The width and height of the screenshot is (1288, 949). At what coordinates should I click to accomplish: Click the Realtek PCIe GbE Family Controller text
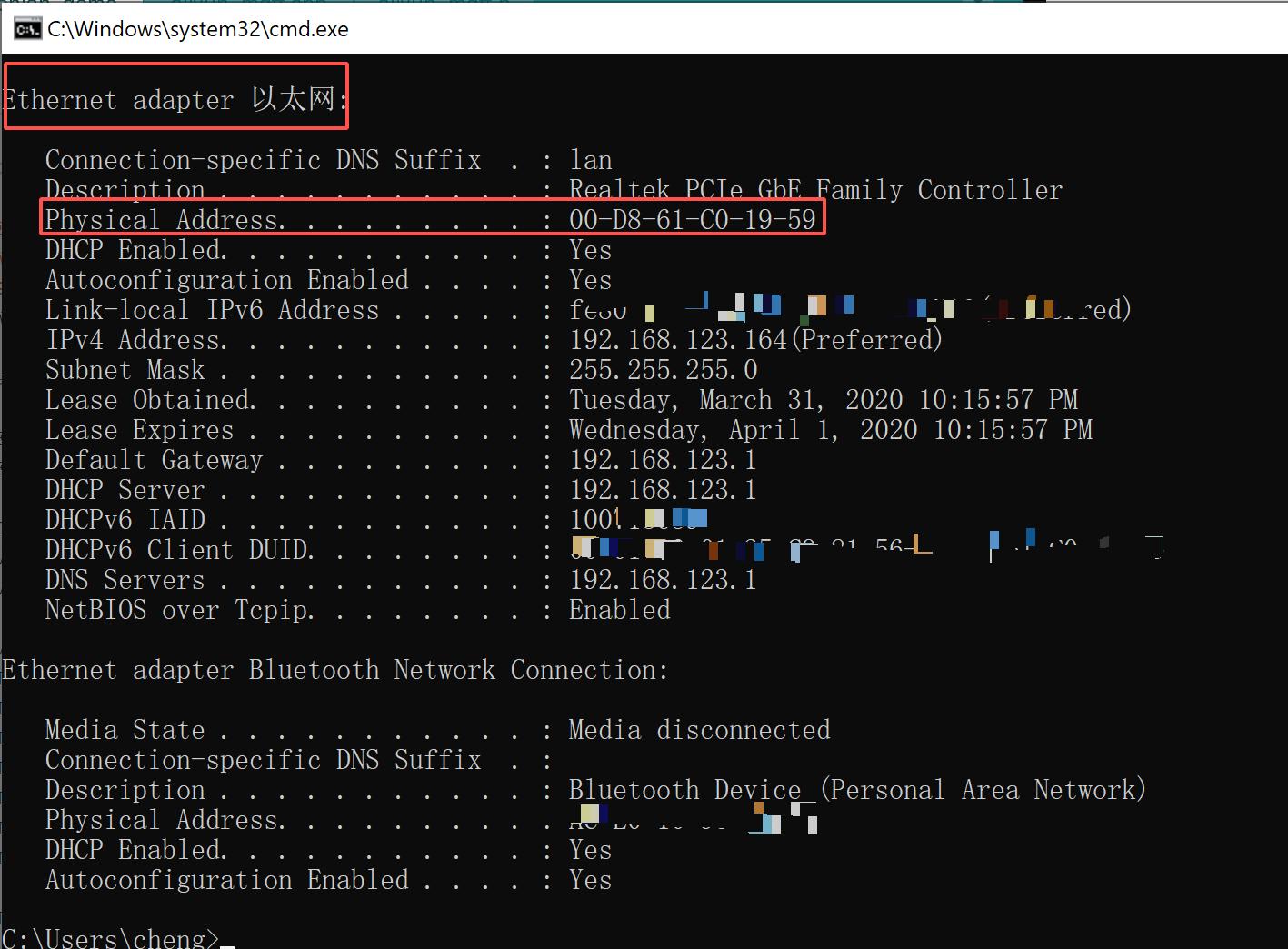coord(814,190)
